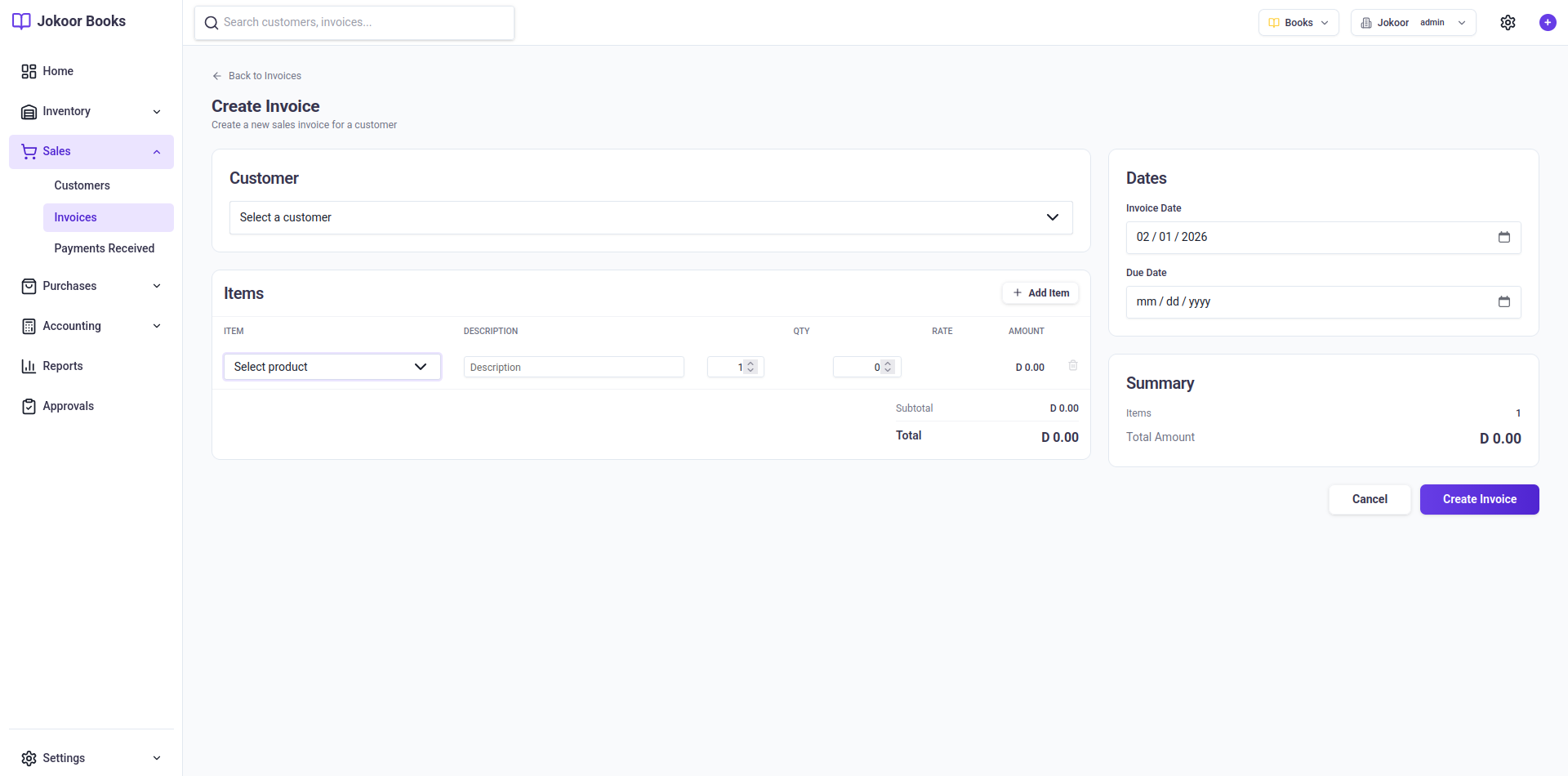Open the Invoices menu item
The image size is (1568, 776).
[x=75, y=216]
